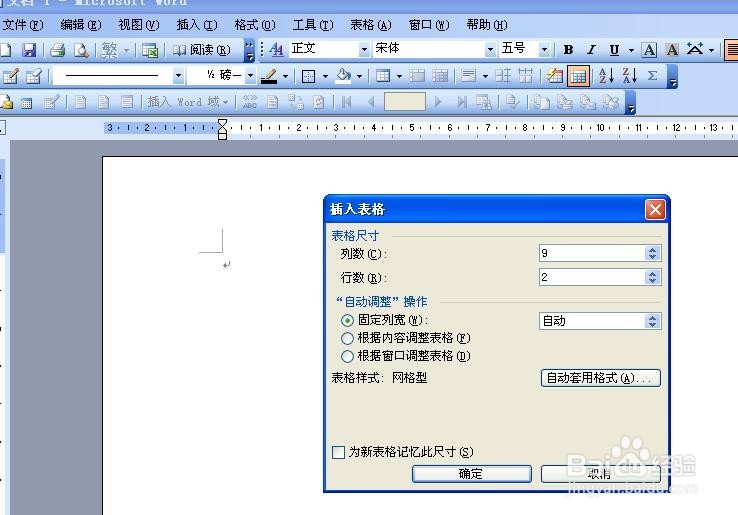Click the Merge Cells icon
738x515 pixels.
[x=417, y=76]
